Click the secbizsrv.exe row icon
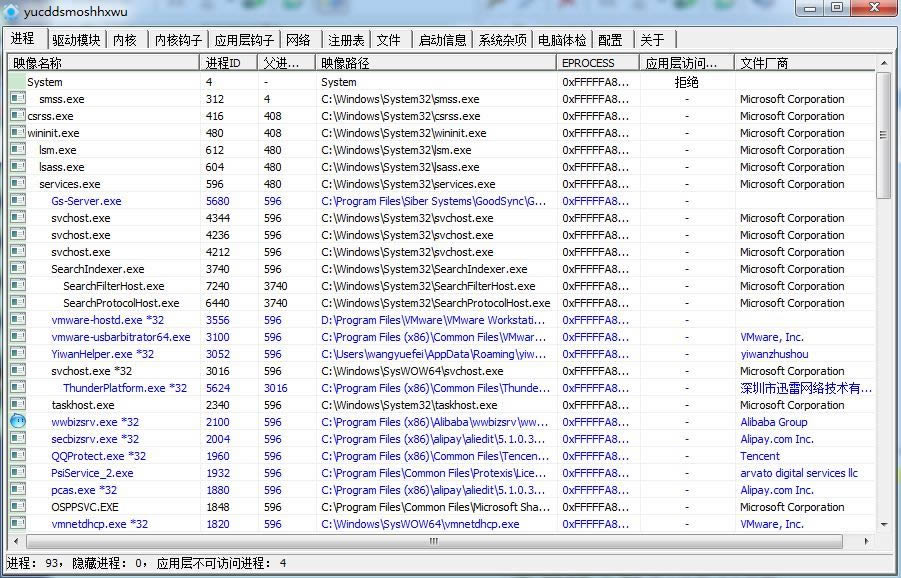 tap(18, 438)
